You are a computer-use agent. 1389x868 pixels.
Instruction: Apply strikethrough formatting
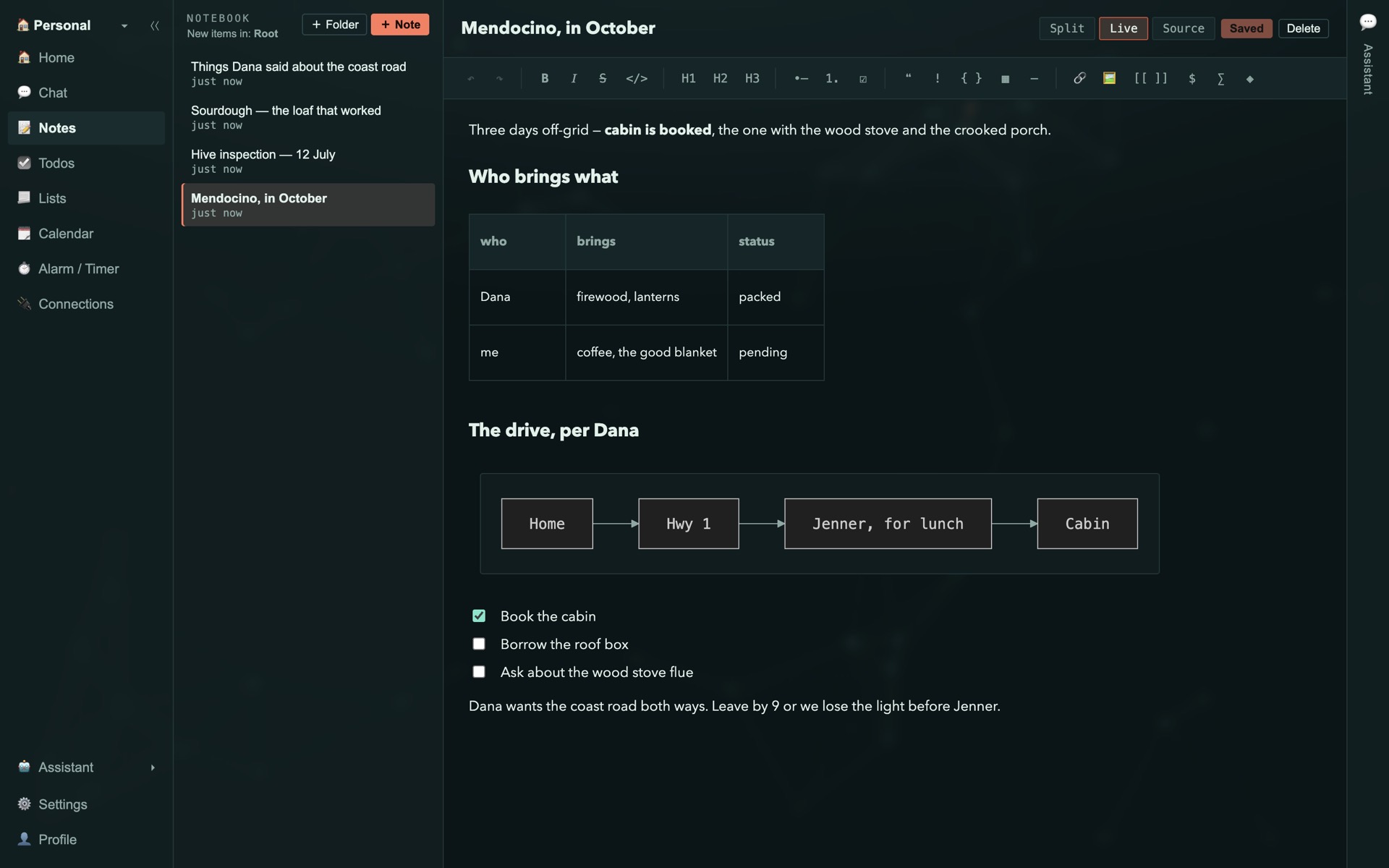pos(603,78)
